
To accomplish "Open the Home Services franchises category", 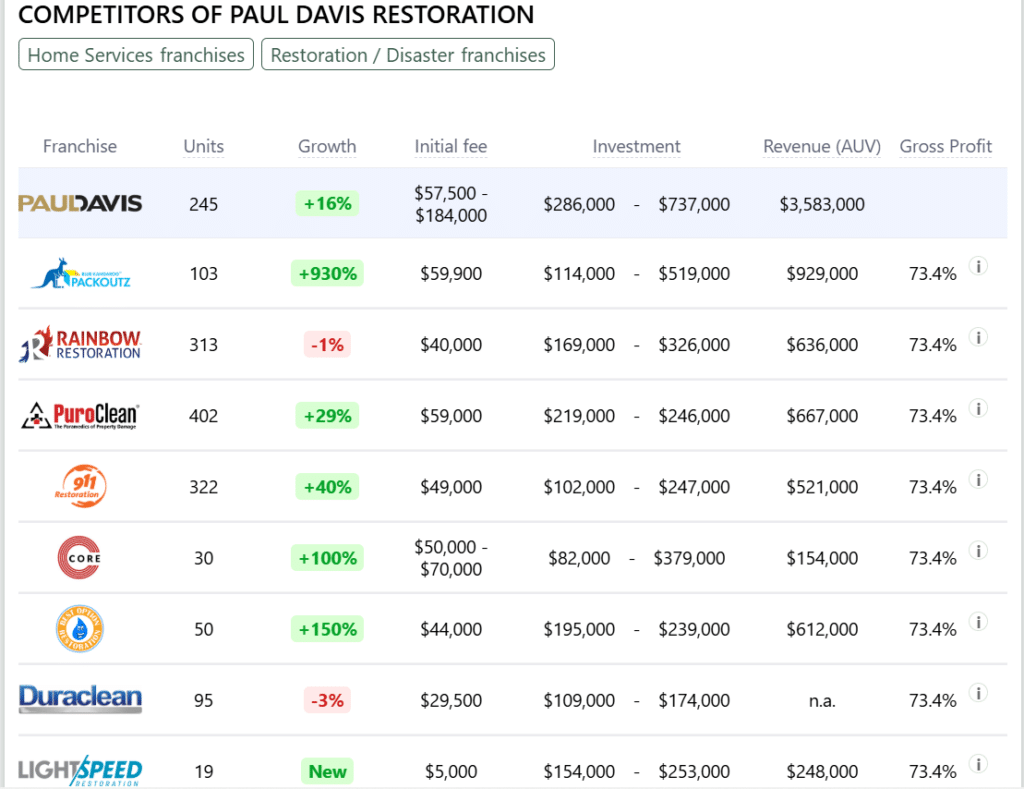I will [x=136, y=54].
